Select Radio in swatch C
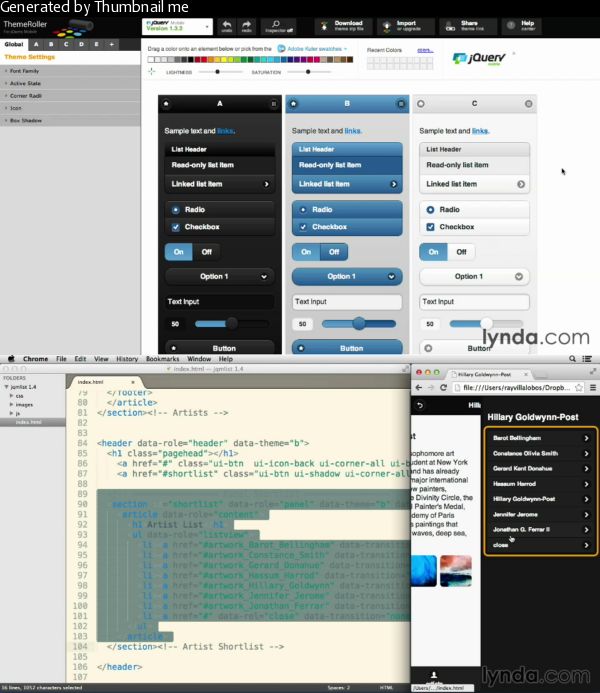600x693 pixels. pos(475,209)
